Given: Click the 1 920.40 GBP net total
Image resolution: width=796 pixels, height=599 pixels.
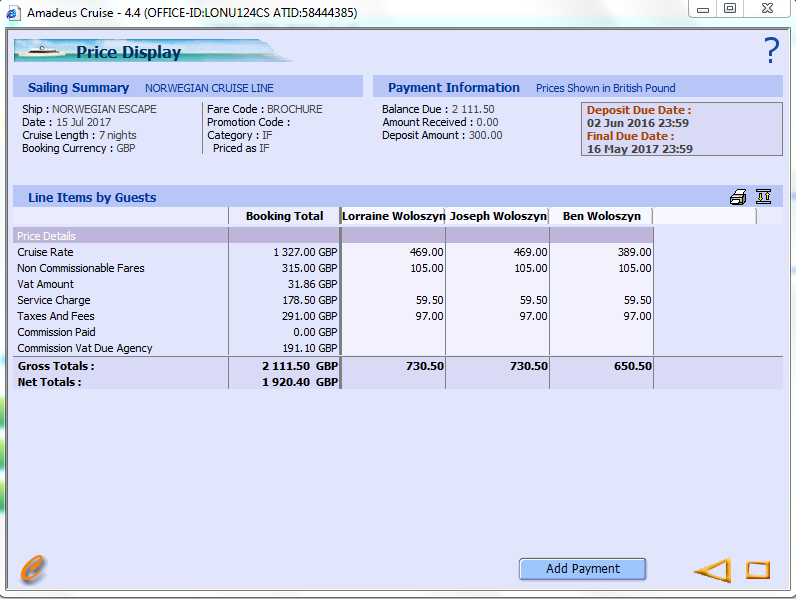Looking at the screenshot, I should coord(300,382).
